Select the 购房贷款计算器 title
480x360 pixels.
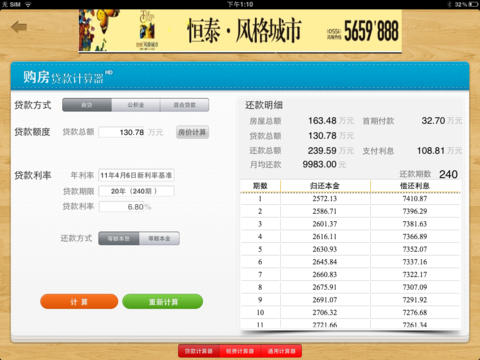pyautogui.click(x=68, y=77)
